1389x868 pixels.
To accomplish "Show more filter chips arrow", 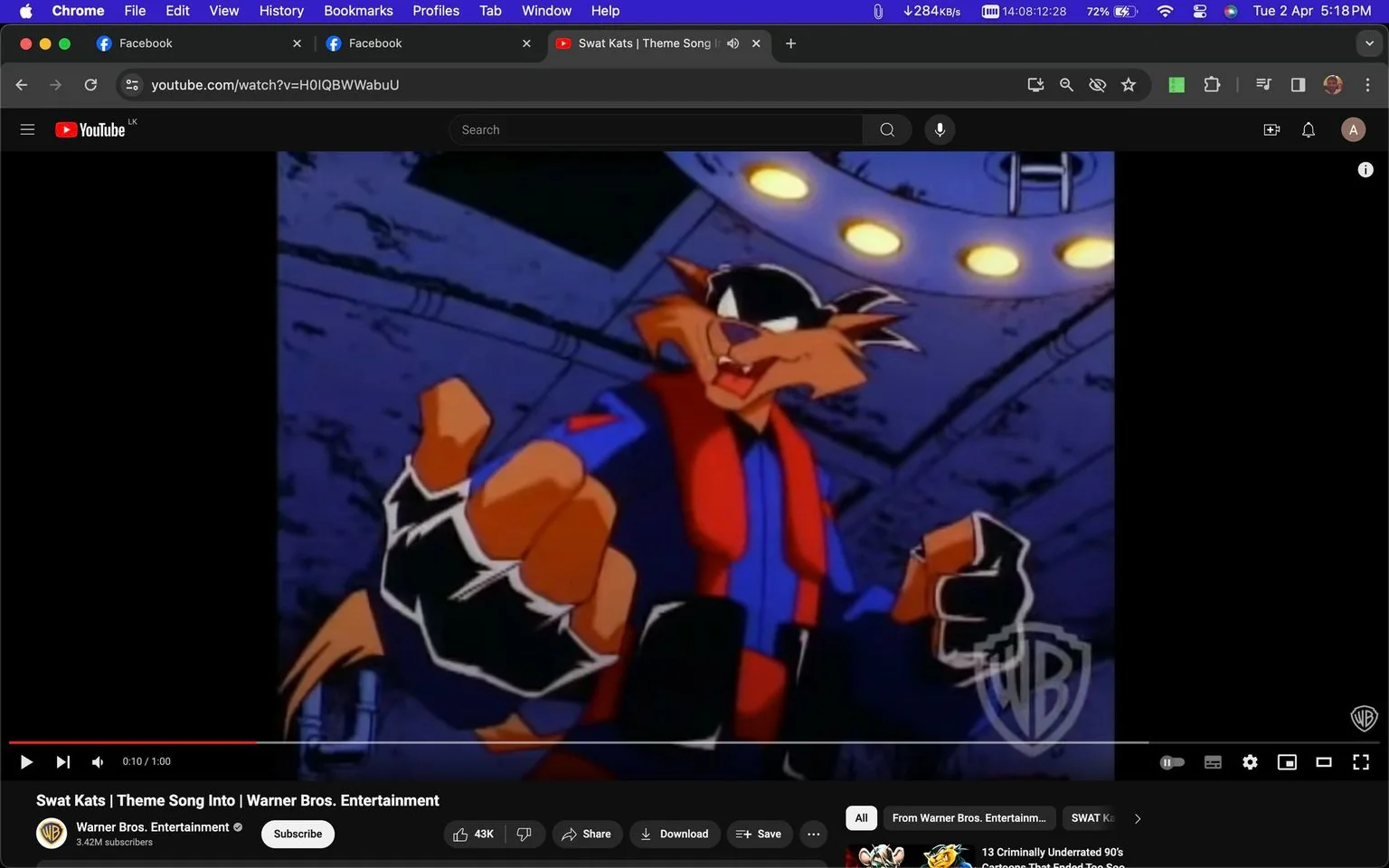I will [x=1138, y=818].
